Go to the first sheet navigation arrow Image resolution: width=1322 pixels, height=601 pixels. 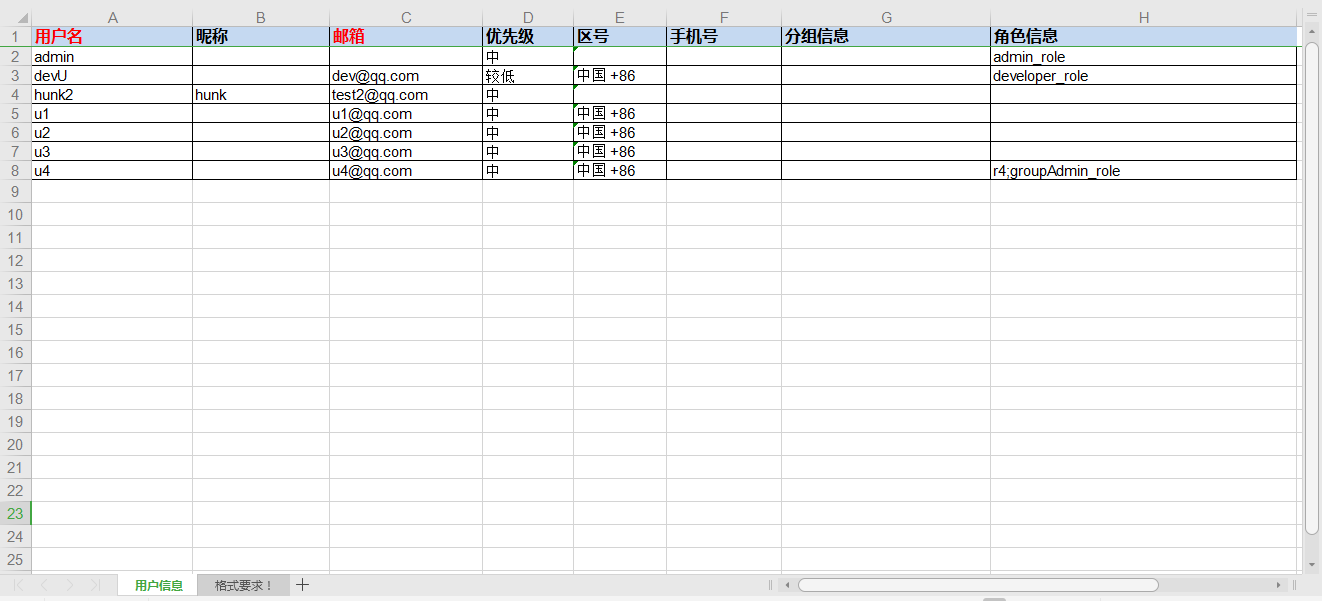pyautogui.click(x=19, y=585)
